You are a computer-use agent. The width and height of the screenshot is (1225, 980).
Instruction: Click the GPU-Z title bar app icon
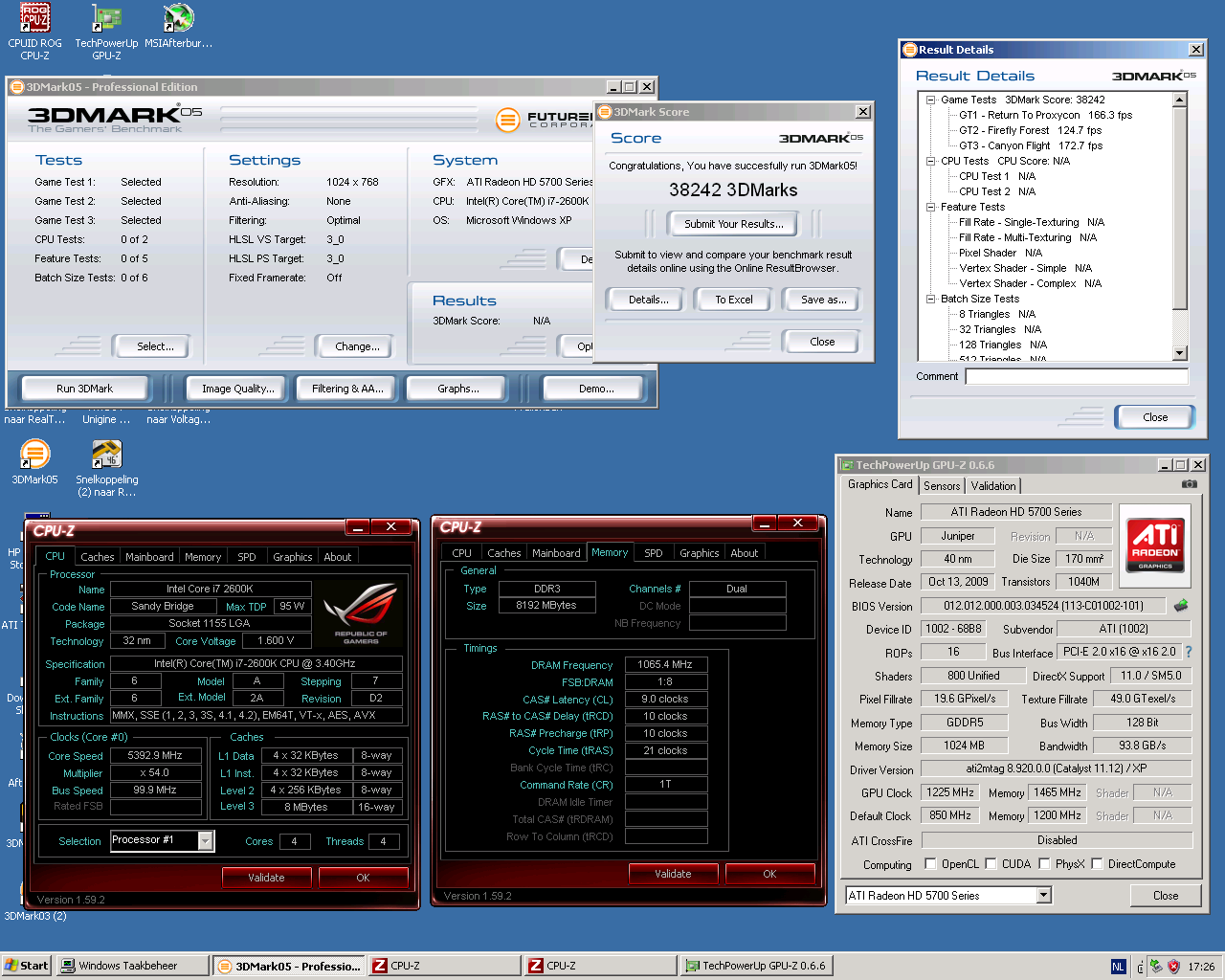[846, 465]
